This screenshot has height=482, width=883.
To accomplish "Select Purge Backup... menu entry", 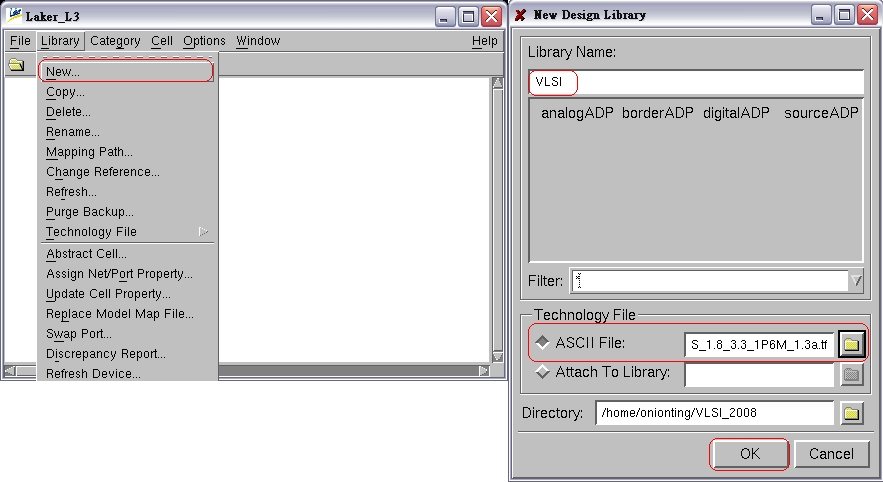I will [x=126, y=212].
